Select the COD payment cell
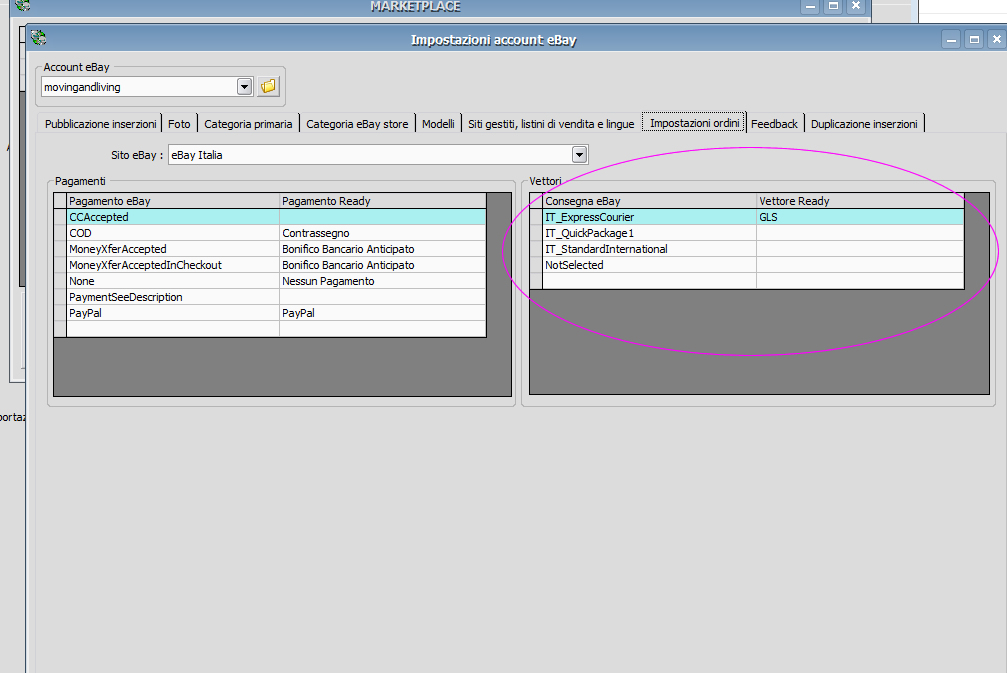 pyautogui.click(x=173, y=233)
